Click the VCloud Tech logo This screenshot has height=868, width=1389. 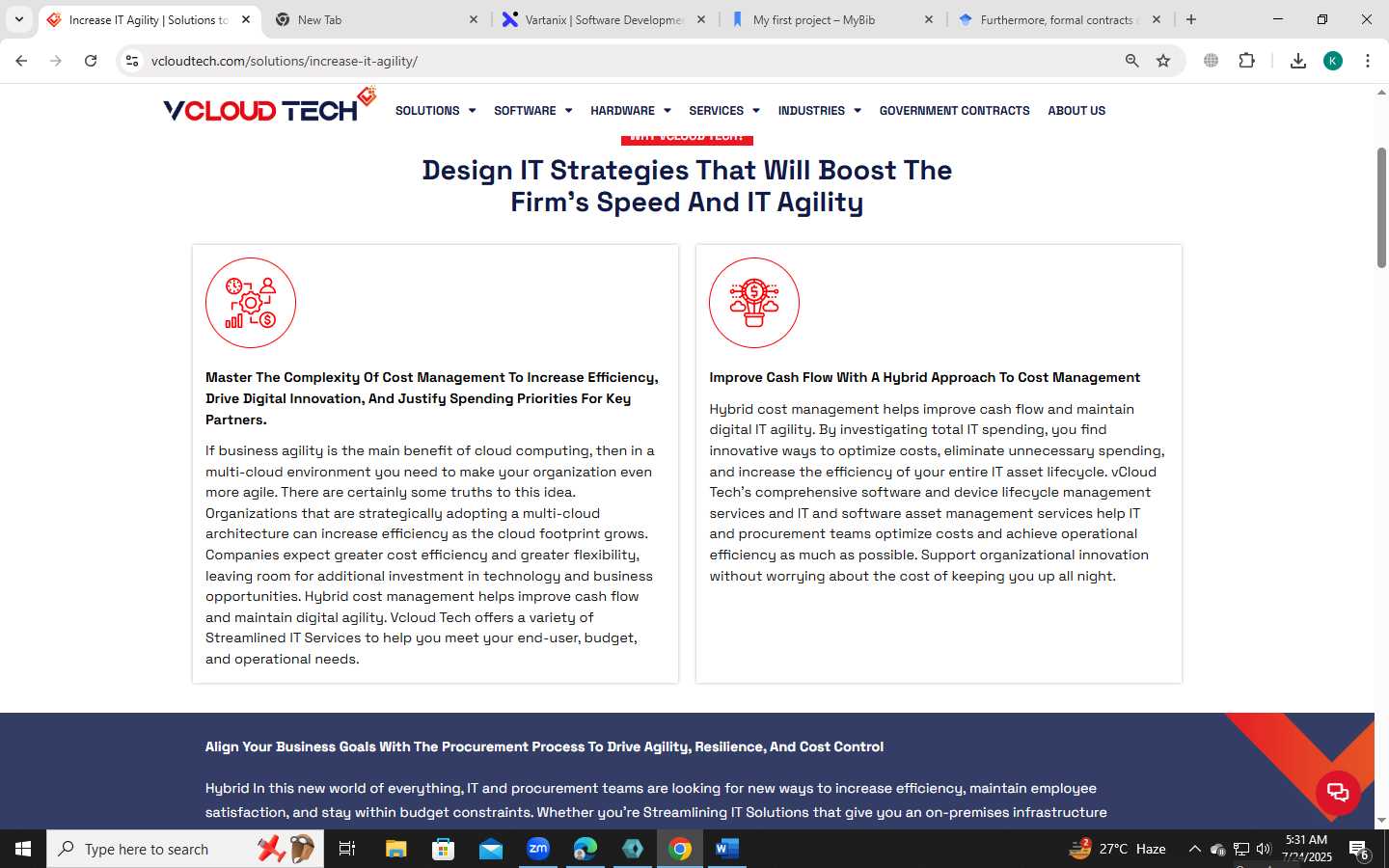(270, 106)
